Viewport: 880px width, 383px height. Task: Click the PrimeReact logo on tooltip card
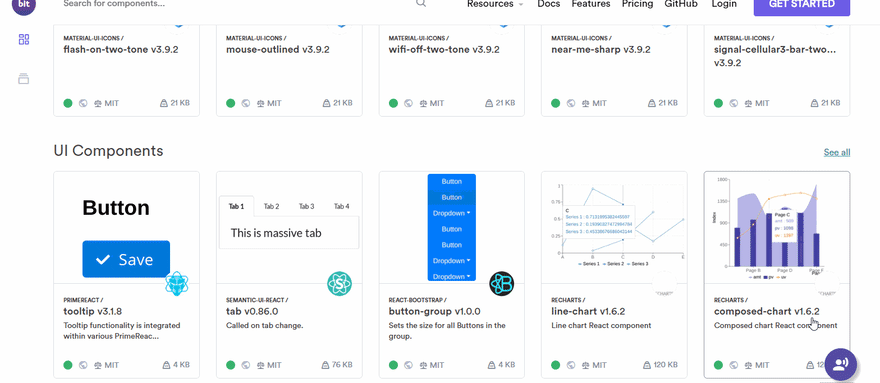(177, 284)
